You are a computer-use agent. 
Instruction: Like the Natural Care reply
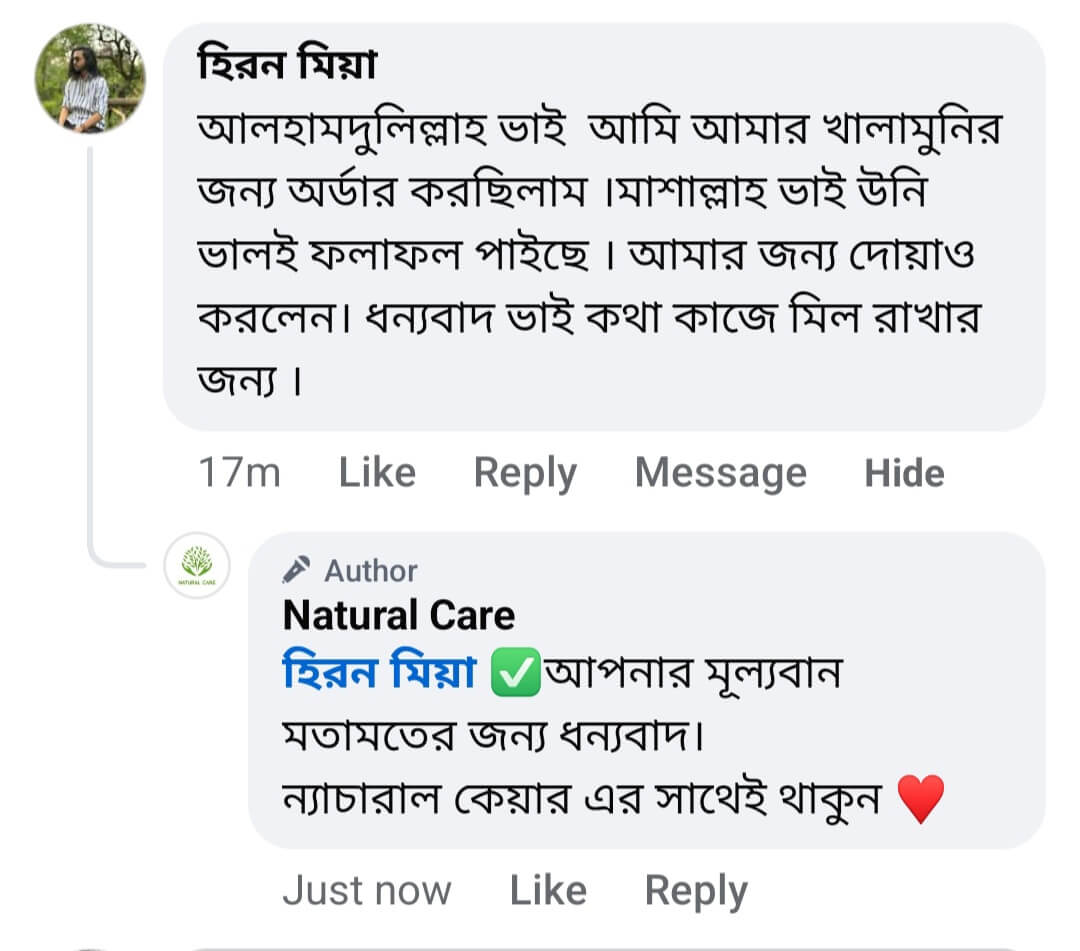548,890
